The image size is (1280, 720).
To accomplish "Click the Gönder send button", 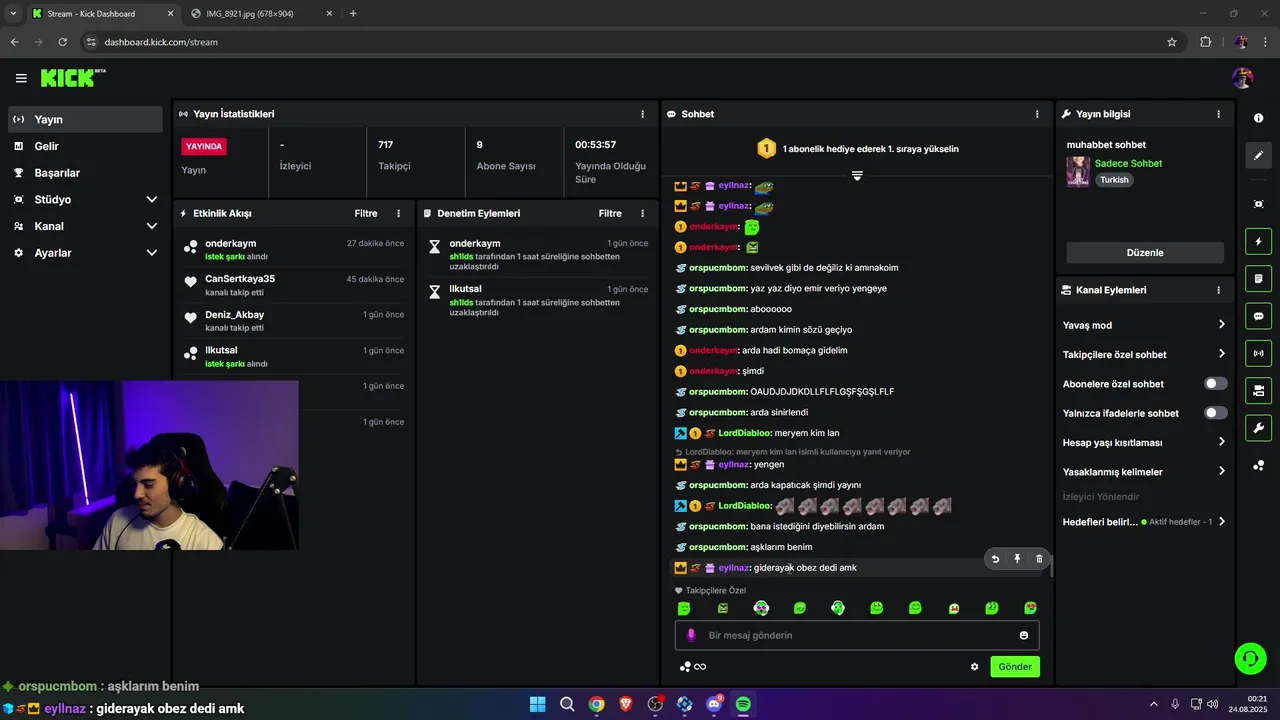I will 1015,667.
